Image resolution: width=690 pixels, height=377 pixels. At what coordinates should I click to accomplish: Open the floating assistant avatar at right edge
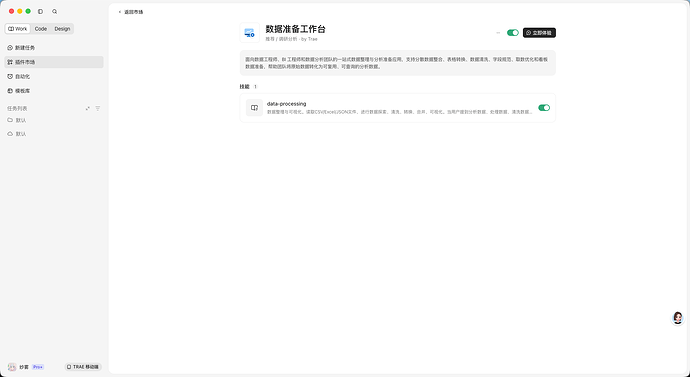point(678,318)
